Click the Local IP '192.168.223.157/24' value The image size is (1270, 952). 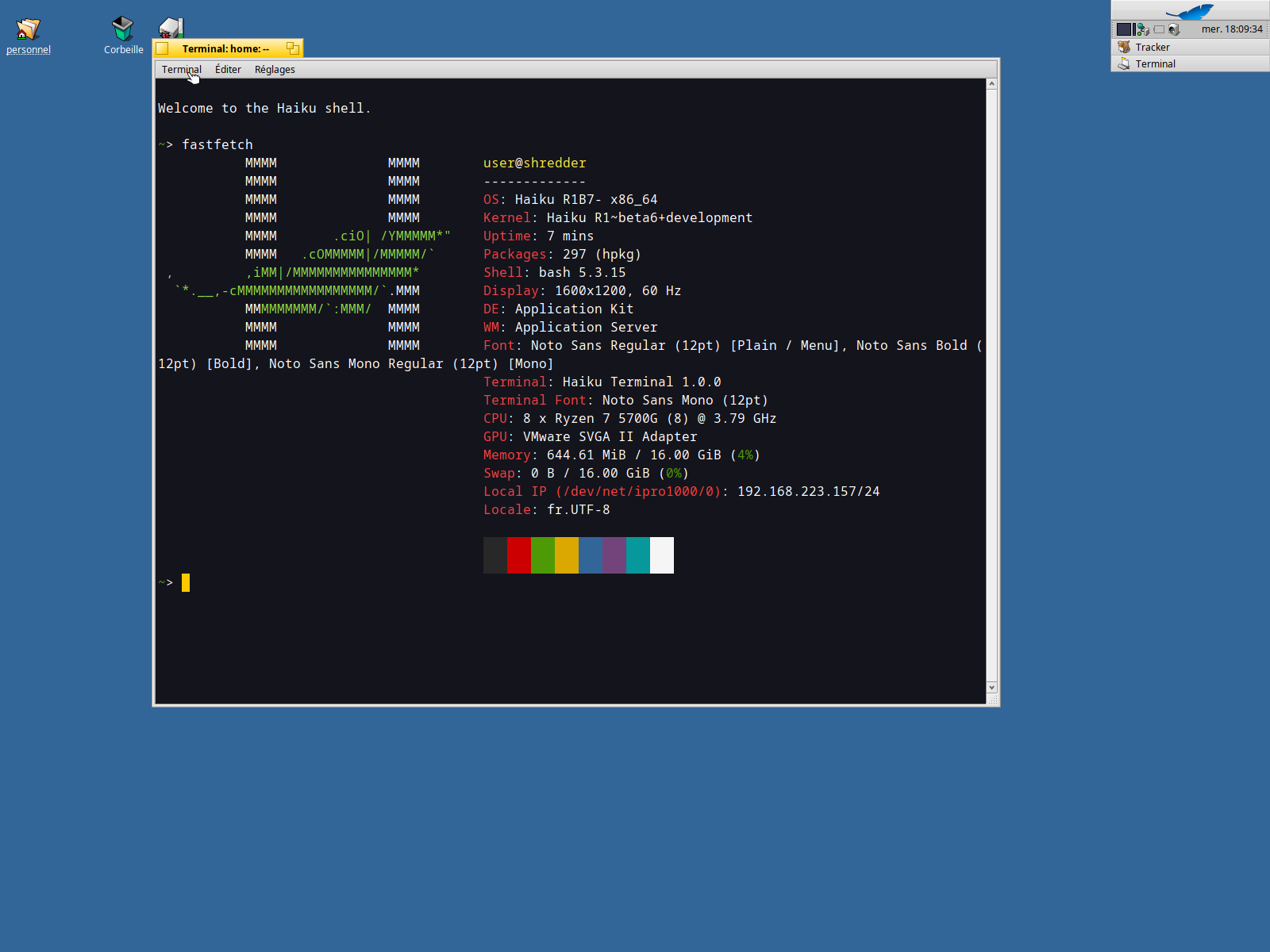point(809,491)
